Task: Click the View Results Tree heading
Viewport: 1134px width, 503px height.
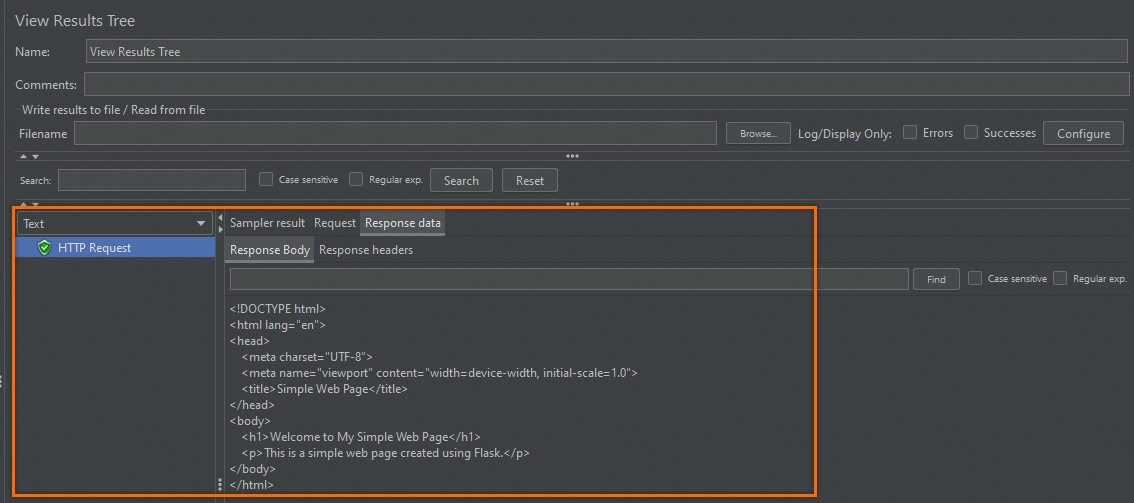Action: pos(75,21)
